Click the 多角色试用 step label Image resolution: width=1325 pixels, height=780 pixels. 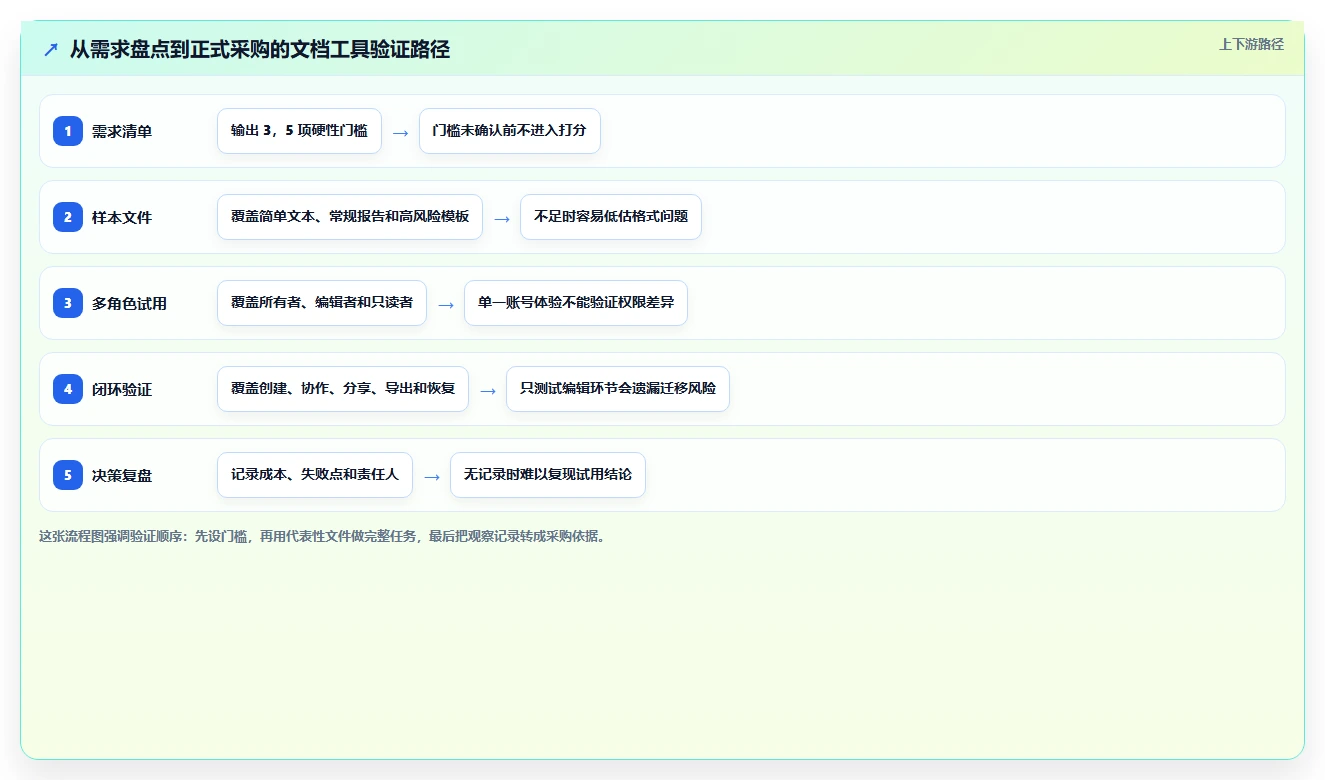pyautogui.click(x=129, y=303)
